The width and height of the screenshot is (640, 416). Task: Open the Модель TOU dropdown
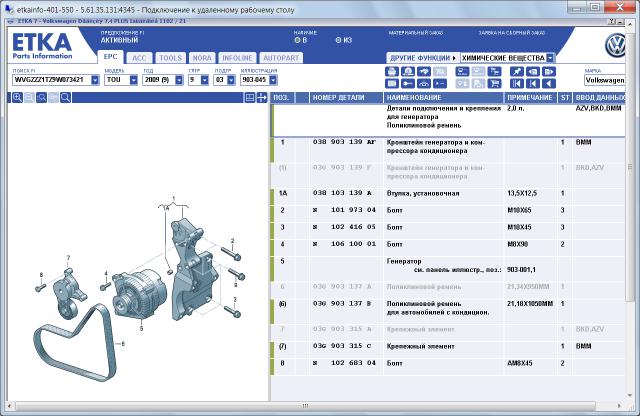tap(133, 80)
